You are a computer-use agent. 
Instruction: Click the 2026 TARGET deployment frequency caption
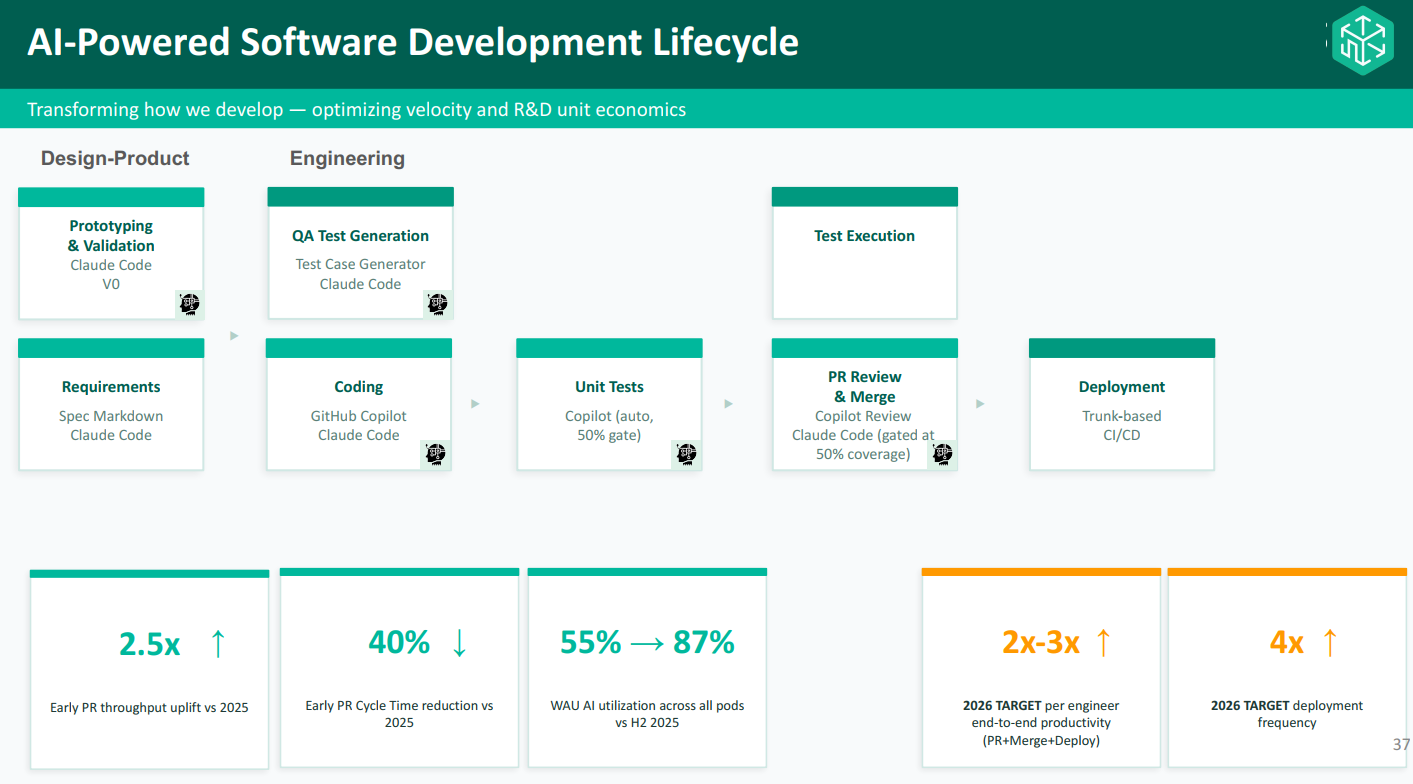(x=1287, y=714)
